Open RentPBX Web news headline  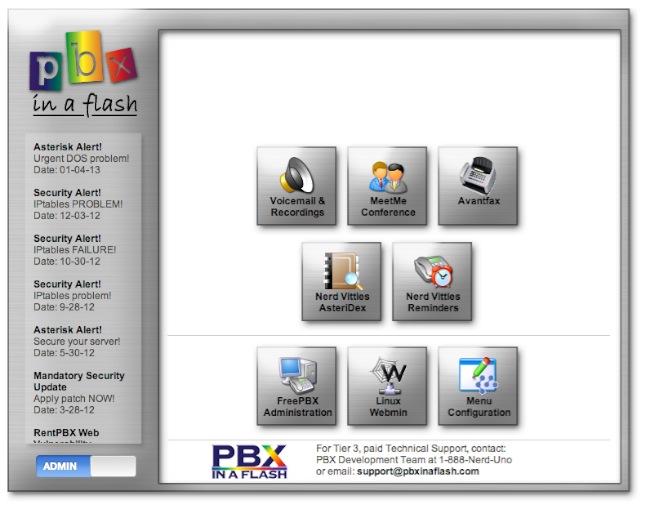[66, 433]
